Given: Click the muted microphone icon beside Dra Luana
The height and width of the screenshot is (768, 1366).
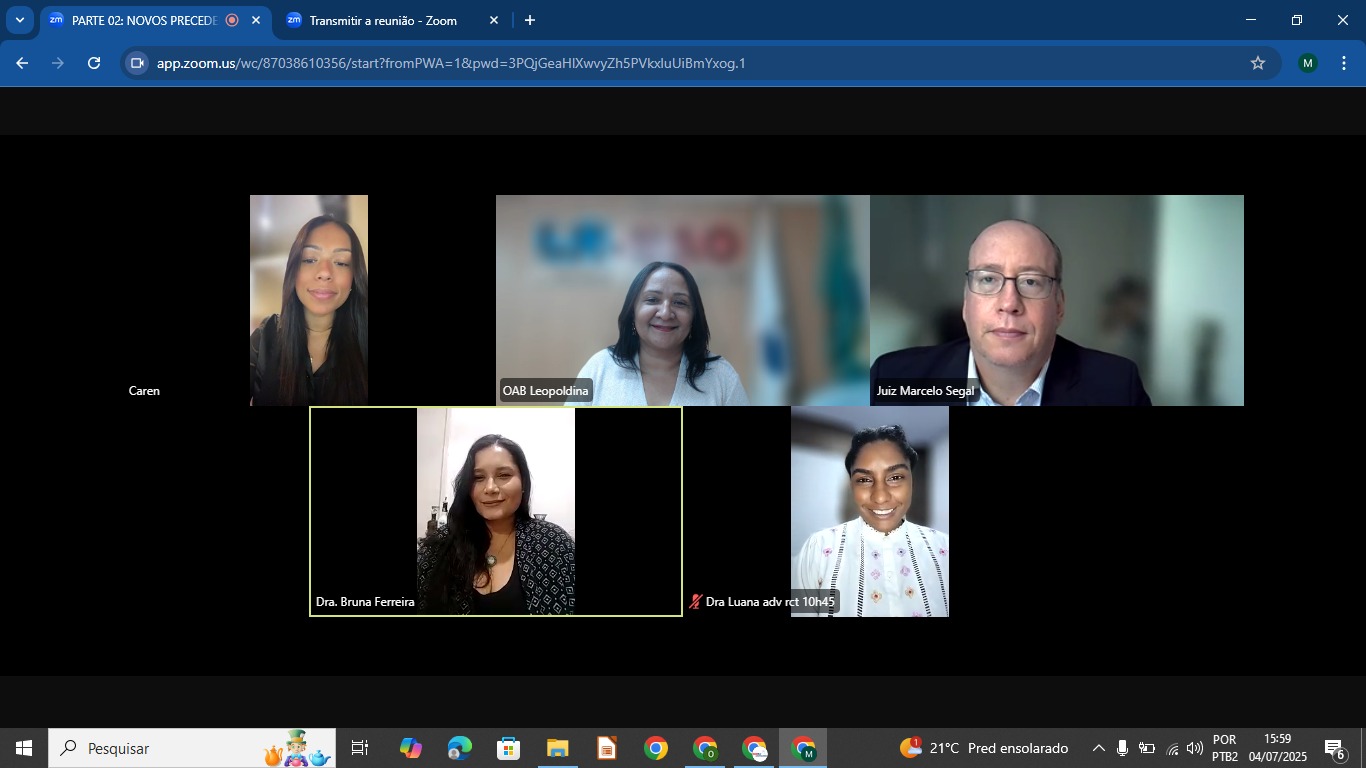Looking at the screenshot, I should point(695,602).
